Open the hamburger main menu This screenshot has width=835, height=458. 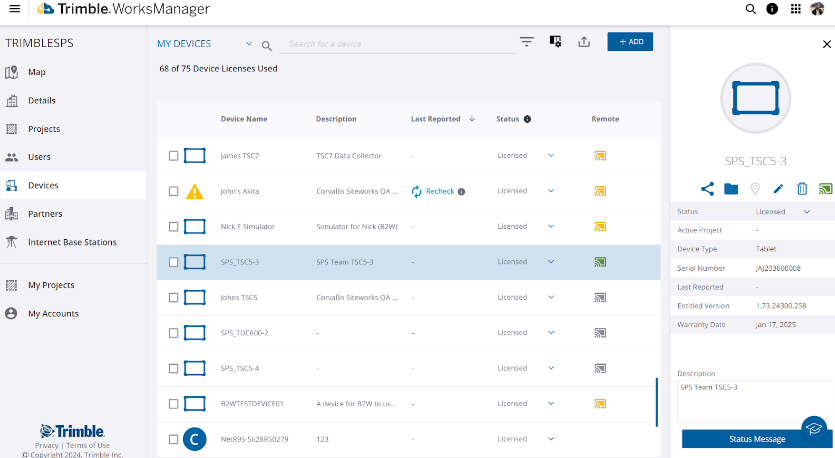pos(15,9)
